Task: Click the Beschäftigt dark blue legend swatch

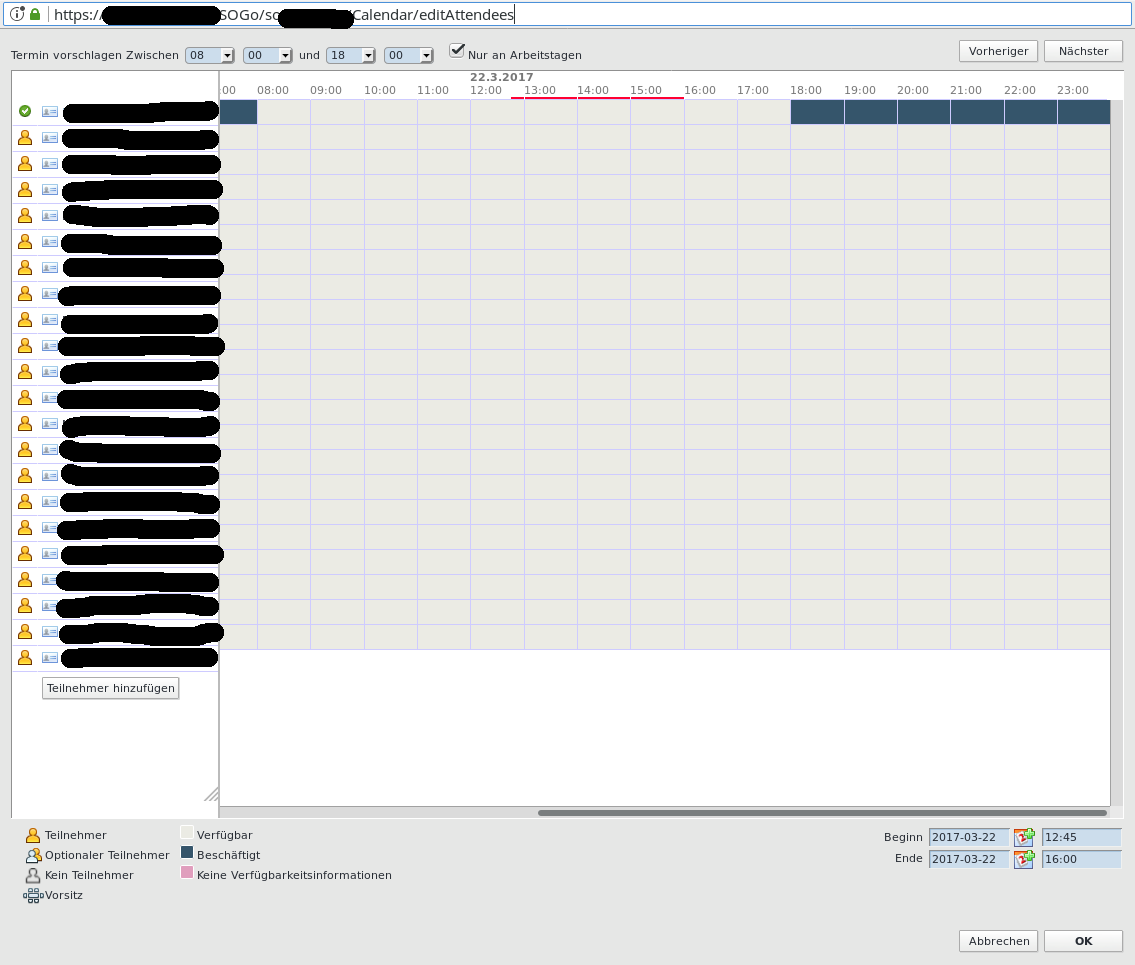Action: (187, 853)
